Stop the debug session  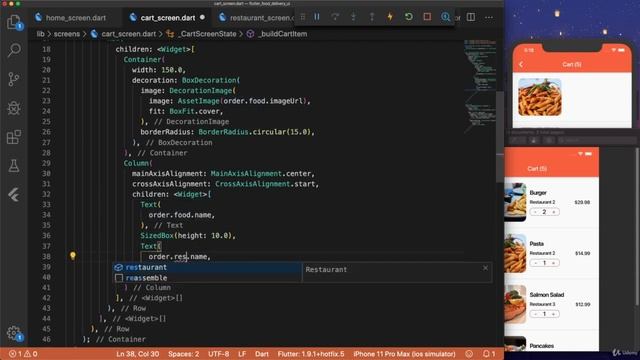click(427, 17)
